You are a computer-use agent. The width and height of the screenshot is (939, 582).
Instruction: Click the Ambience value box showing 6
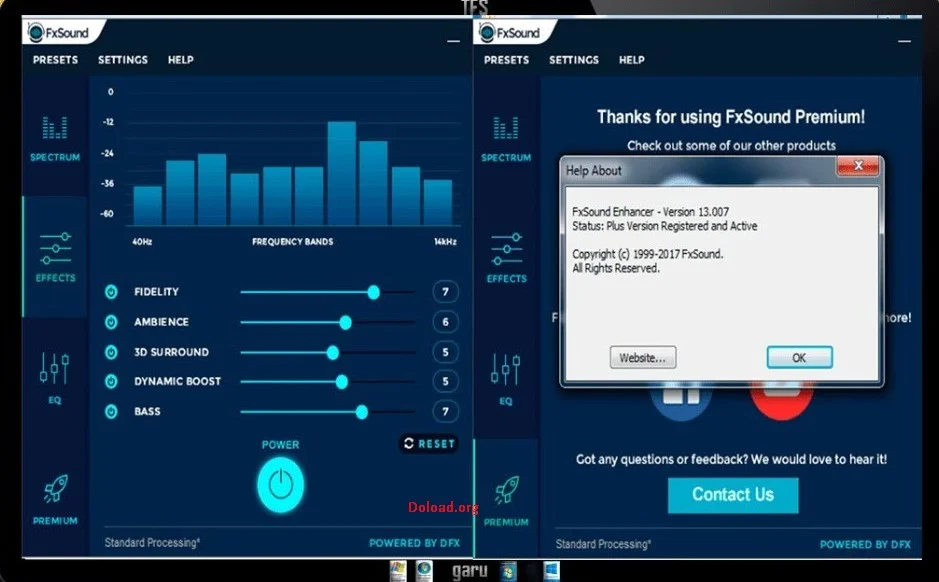click(445, 322)
